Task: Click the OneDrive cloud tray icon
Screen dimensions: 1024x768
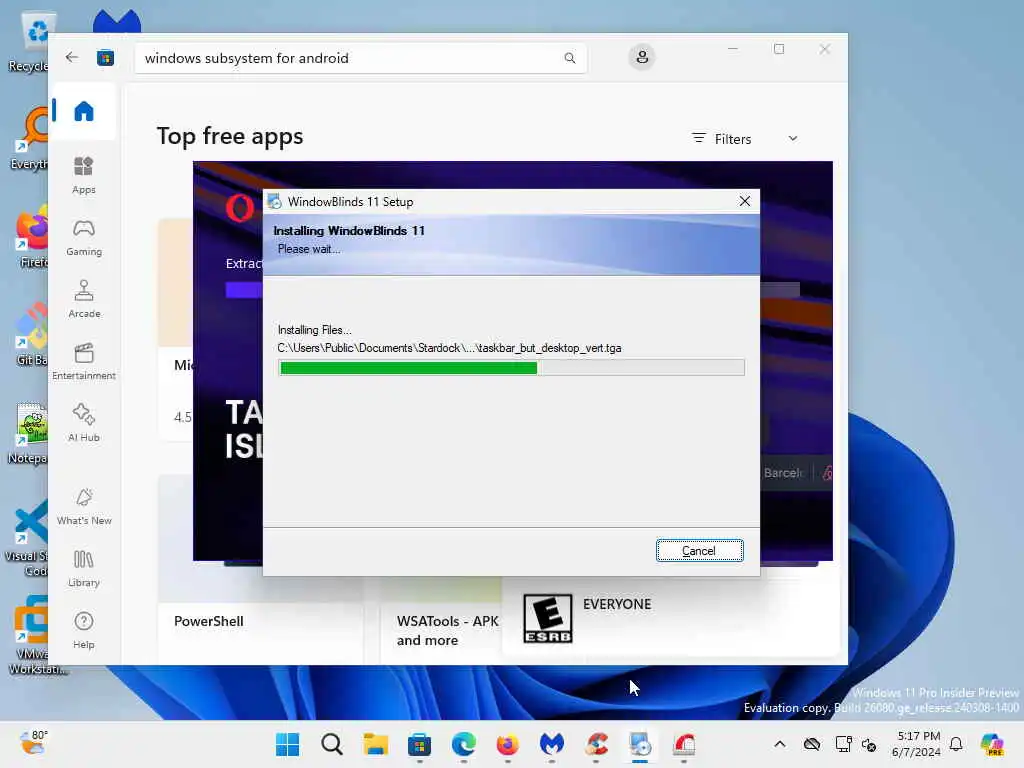Action: click(x=812, y=744)
